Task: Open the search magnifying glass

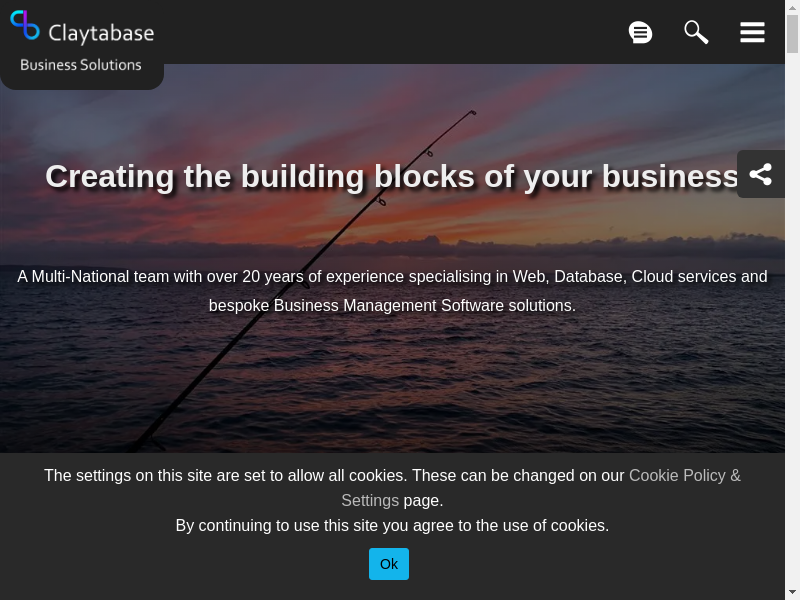Action: (696, 32)
